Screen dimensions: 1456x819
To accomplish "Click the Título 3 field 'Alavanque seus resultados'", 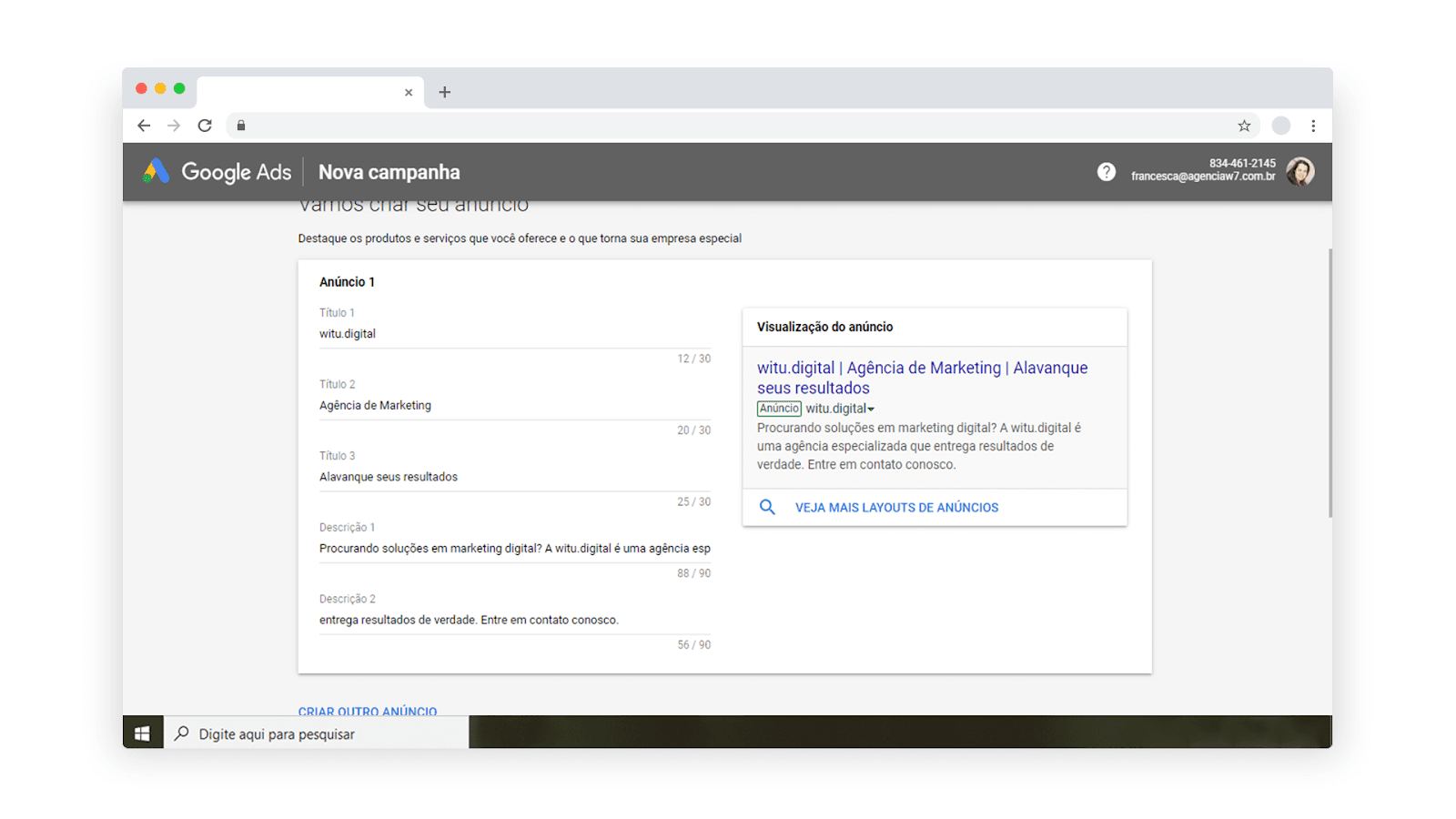I will 515,477.
